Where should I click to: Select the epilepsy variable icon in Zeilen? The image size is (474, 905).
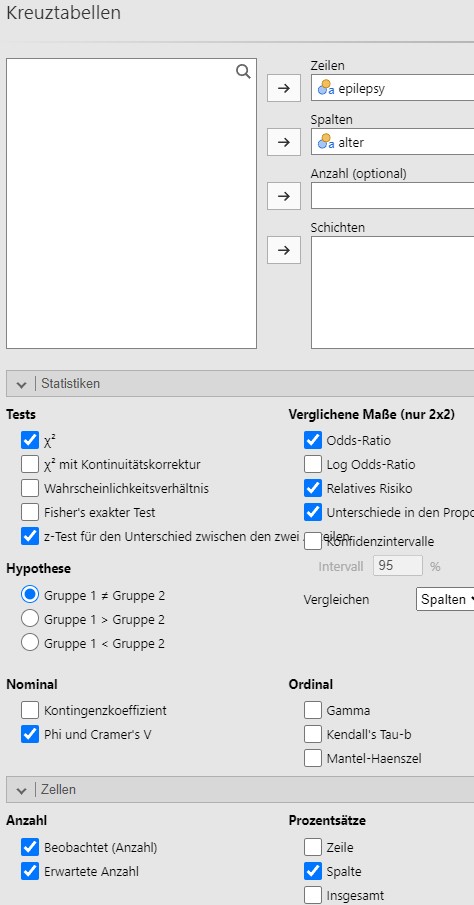coord(326,88)
